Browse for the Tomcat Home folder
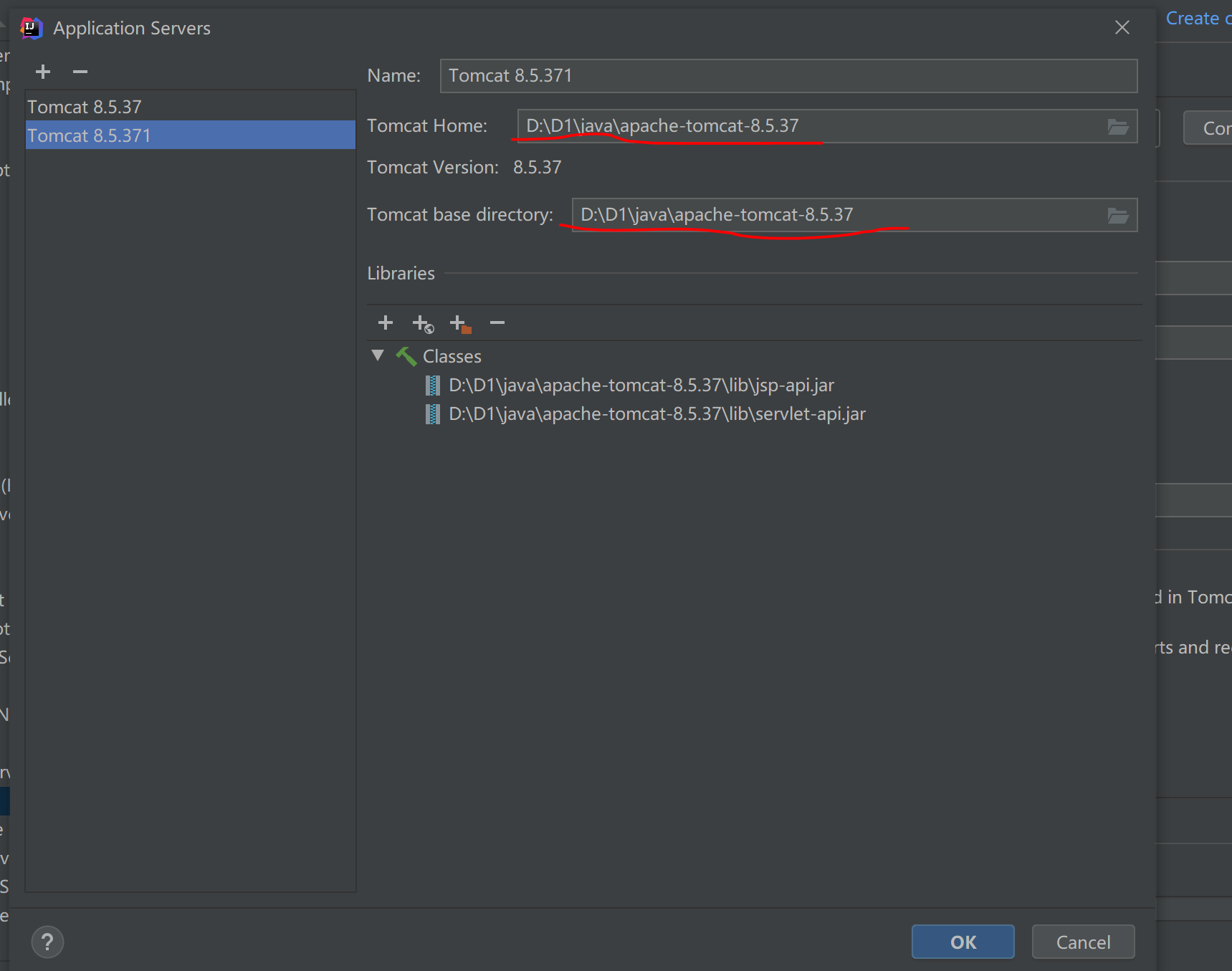Screen dimensions: 1232x971 [x=1117, y=127]
